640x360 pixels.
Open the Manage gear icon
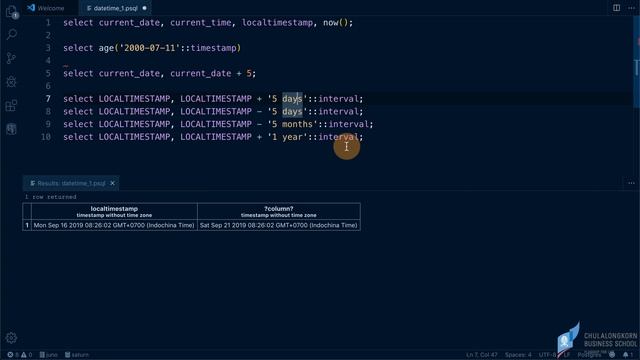(x=11, y=338)
